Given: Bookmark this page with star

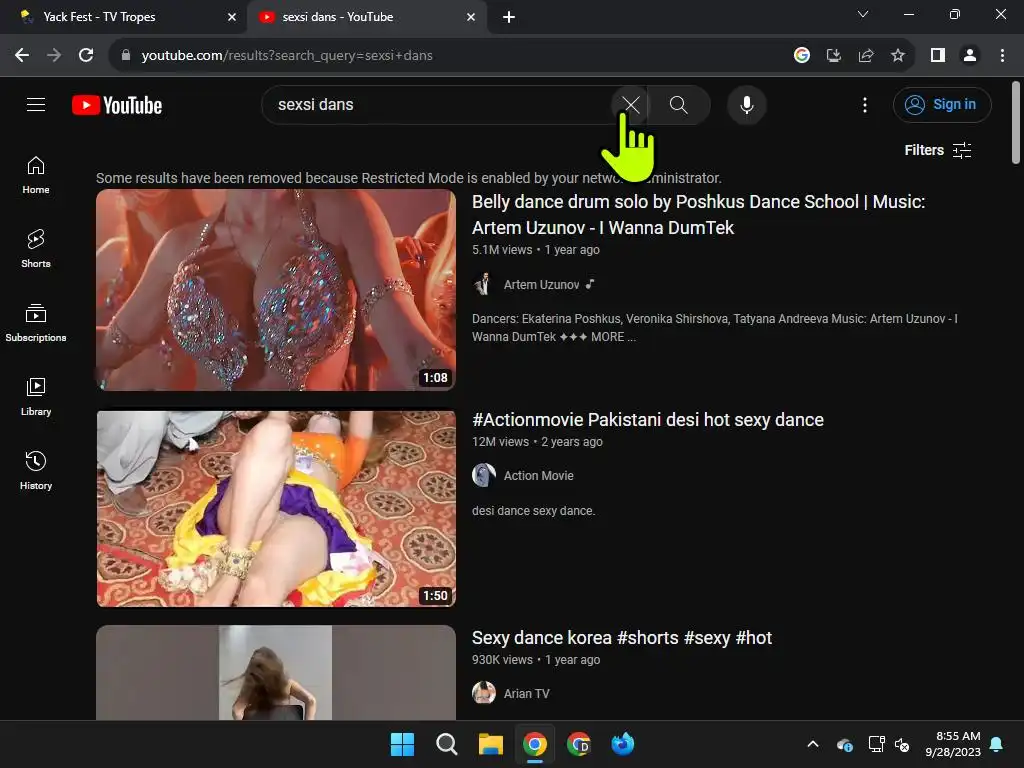Looking at the screenshot, I should [x=898, y=56].
